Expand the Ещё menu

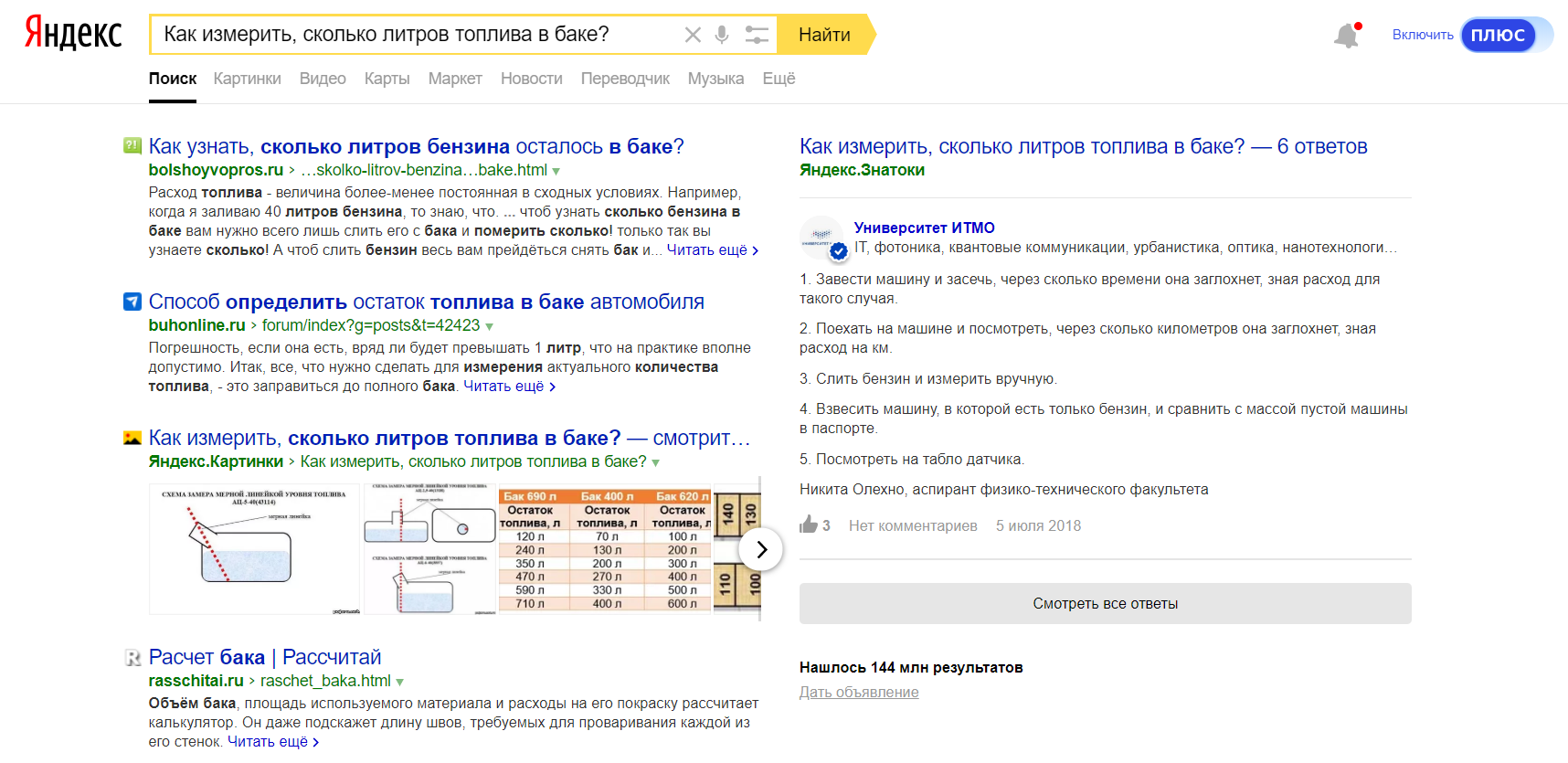pyautogui.click(x=779, y=79)
